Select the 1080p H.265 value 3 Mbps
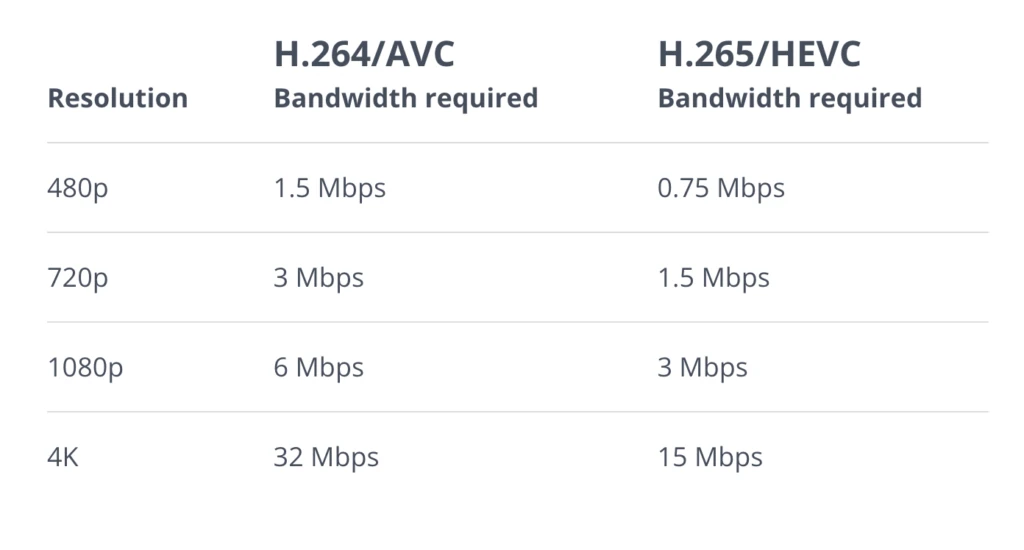 702,368
